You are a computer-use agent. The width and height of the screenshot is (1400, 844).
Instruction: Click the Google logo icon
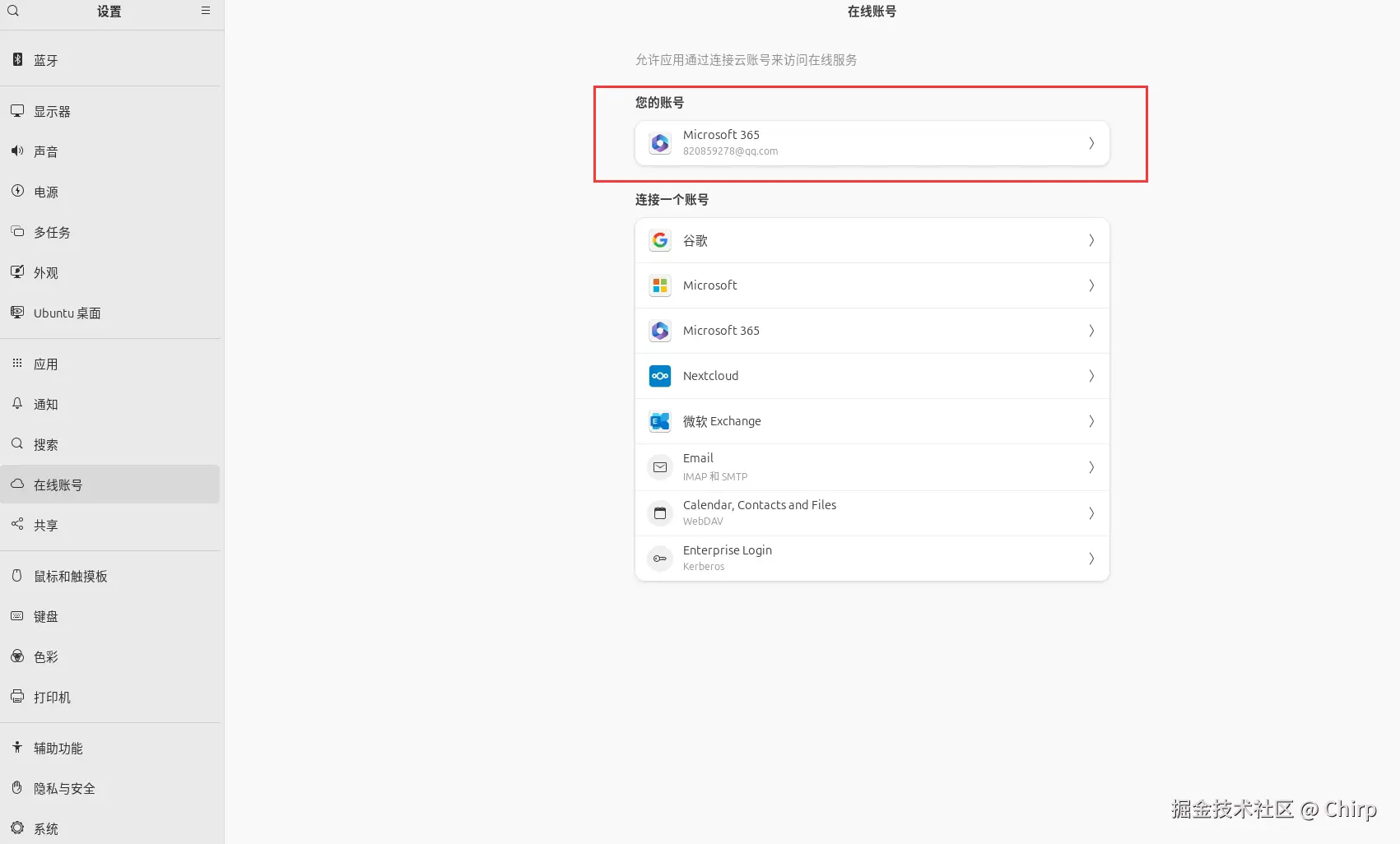(660, 240)
